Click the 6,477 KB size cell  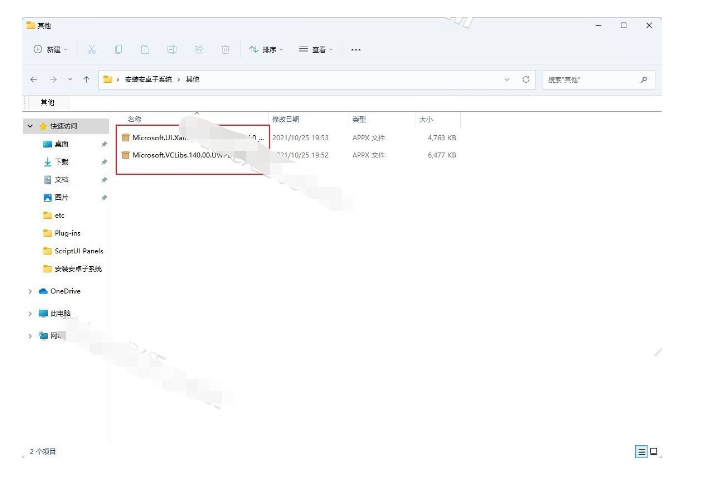point(441,155)
